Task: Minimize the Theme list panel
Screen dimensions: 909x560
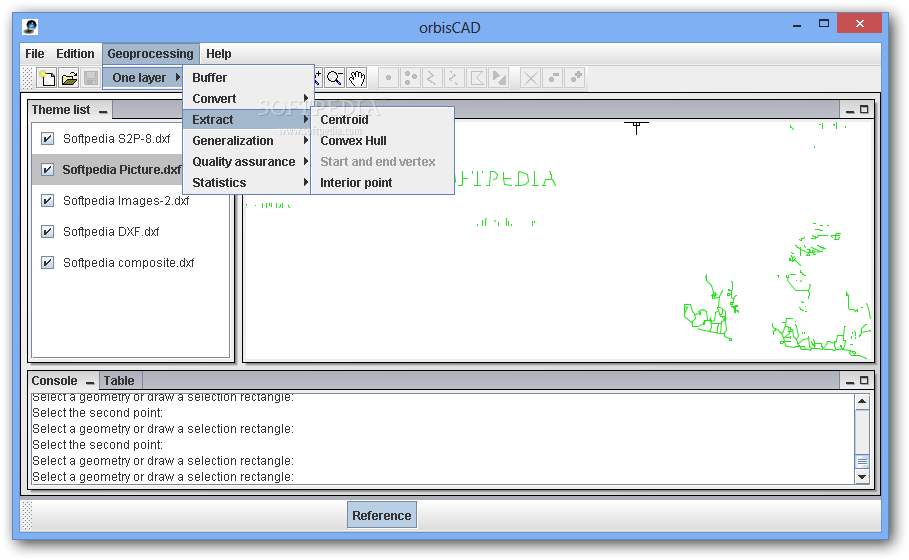Action: (103, 111)
